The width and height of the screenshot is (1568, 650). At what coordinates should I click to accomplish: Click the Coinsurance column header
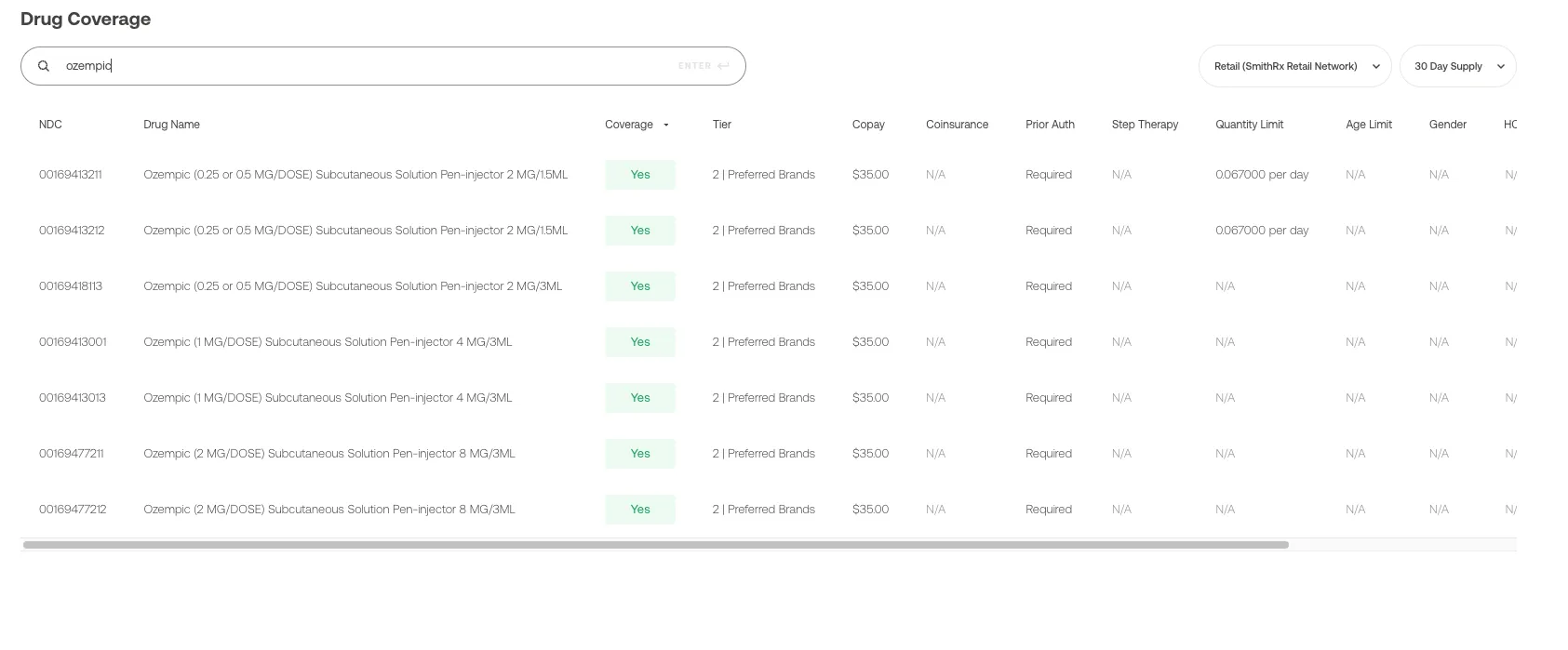point(957,125)
